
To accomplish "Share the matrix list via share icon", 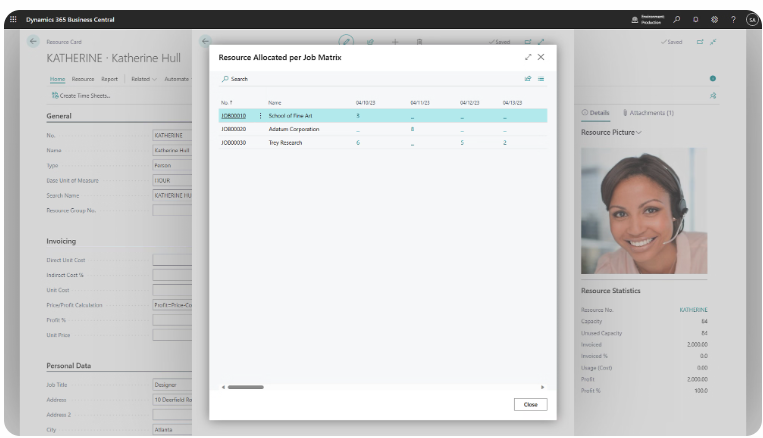I will (x=527, y=78).
